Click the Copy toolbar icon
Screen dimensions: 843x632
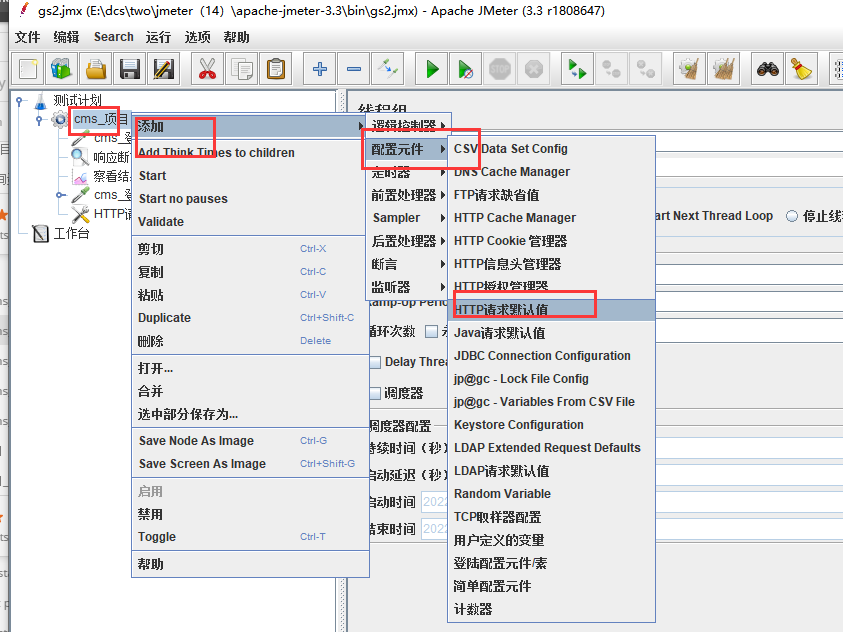(241, 69)
